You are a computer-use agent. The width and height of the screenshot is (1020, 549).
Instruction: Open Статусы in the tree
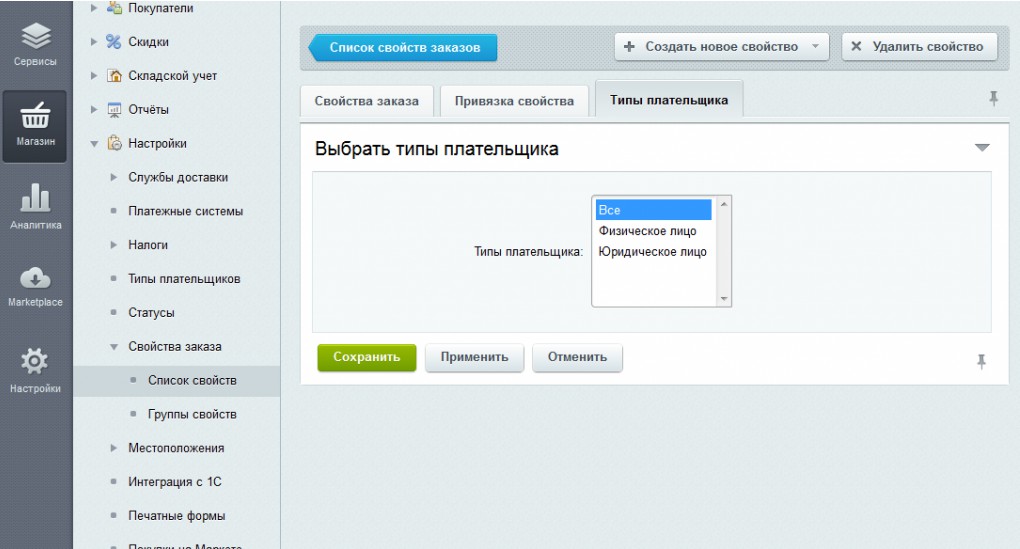[151, 312]
